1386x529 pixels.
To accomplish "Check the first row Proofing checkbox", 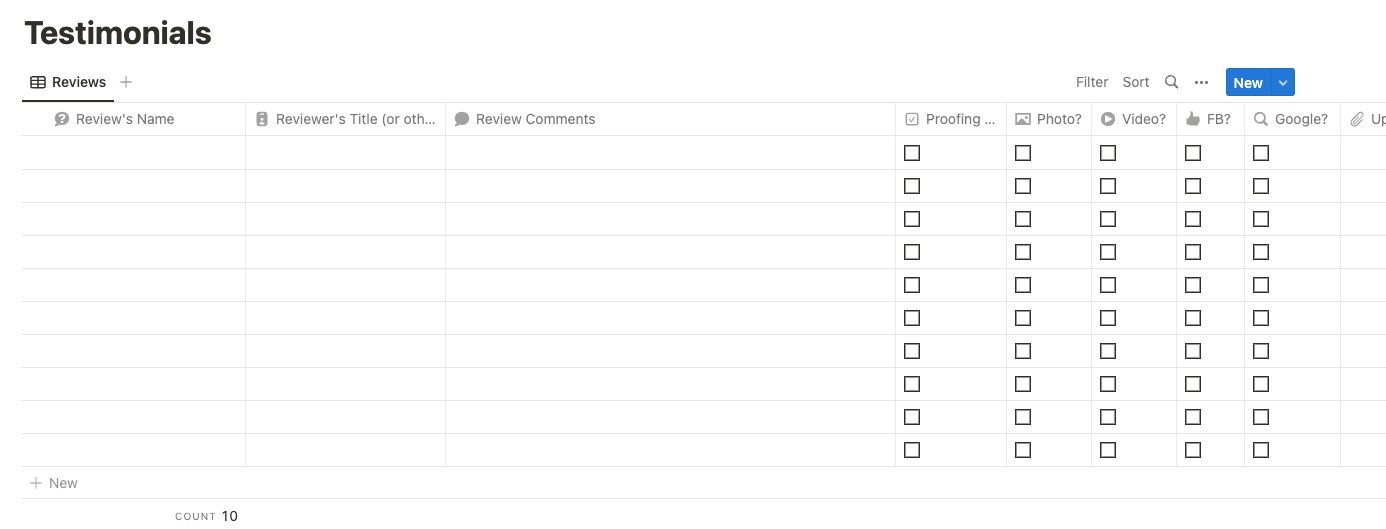I will tap(912, 153).
